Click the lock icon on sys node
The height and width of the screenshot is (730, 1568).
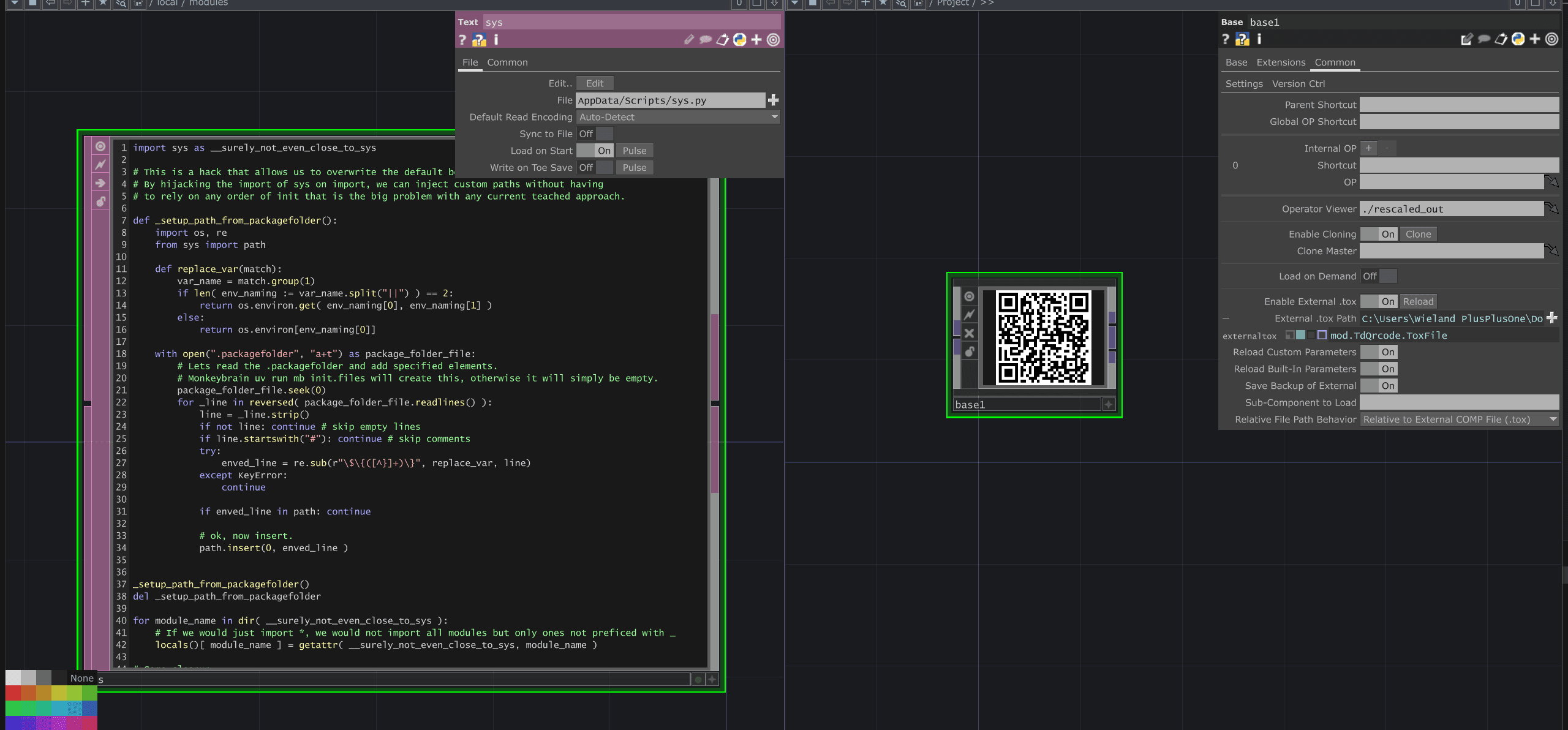point(100,201)
